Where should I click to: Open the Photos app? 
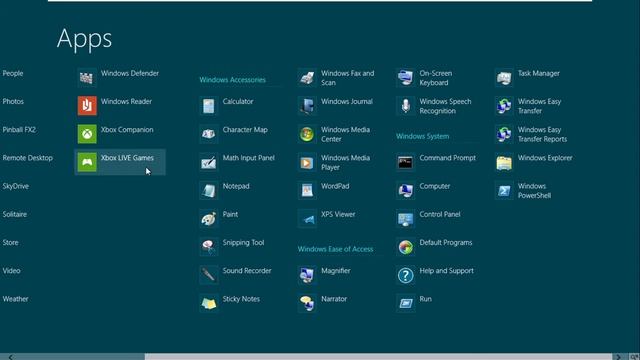pyautogui.click(x=13, y=102)
